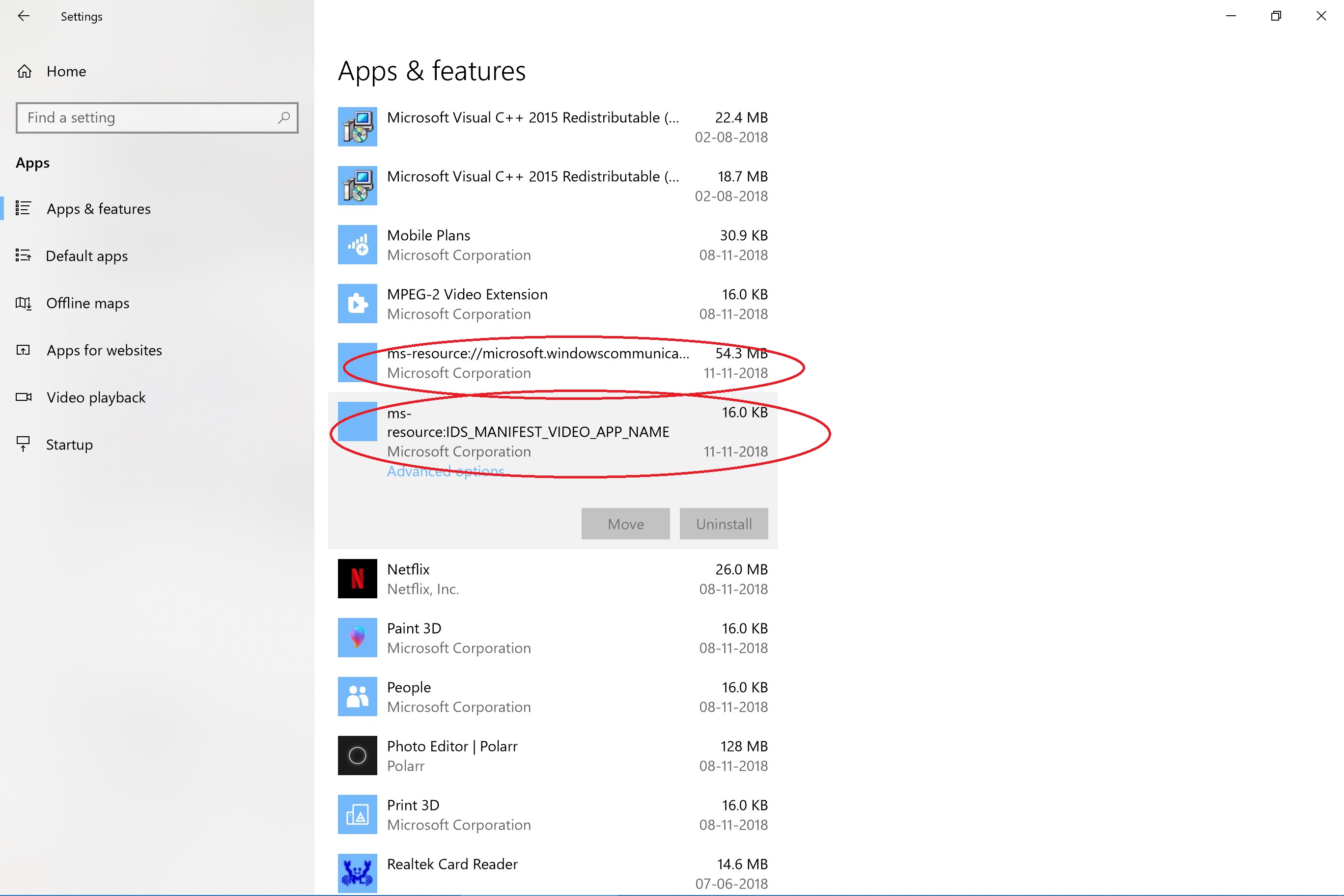Click the Print 3D app icon
Screen dimensions: 1344x896
[357, 814]
